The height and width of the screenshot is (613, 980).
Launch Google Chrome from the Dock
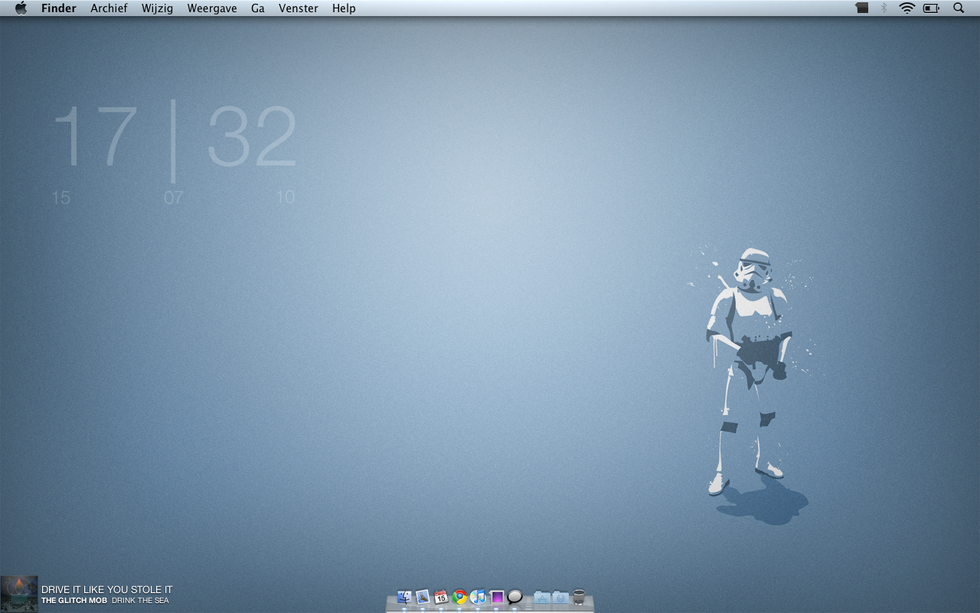tap(460, 597)
